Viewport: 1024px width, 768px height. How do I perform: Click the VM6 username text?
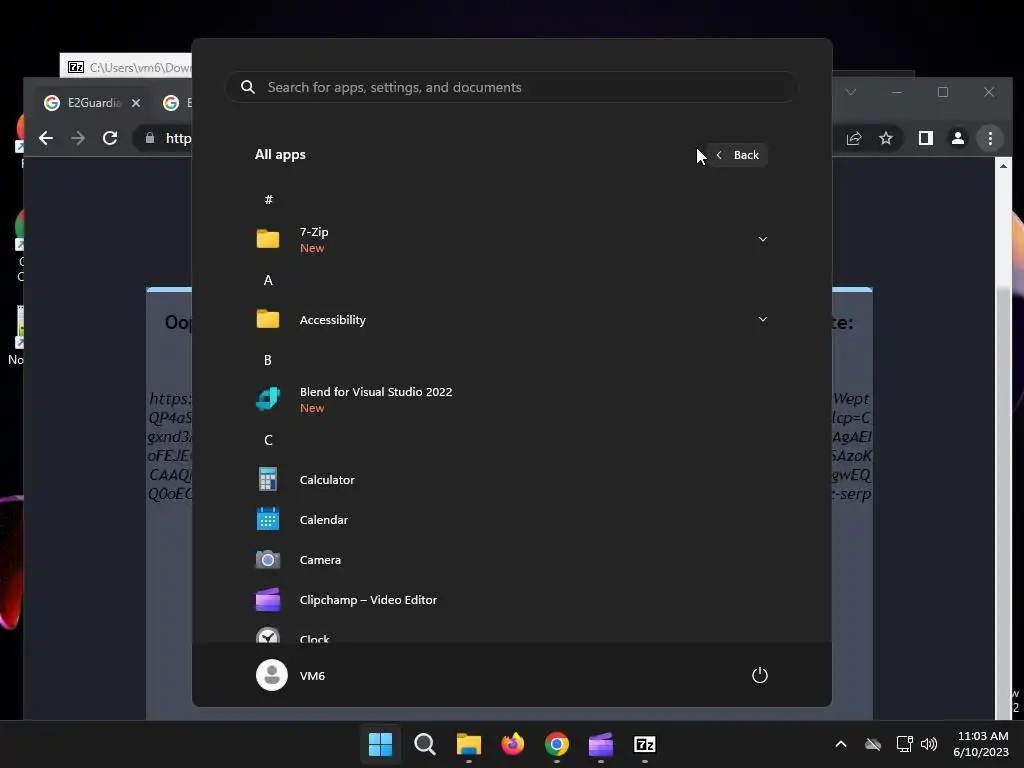(312, 676)
